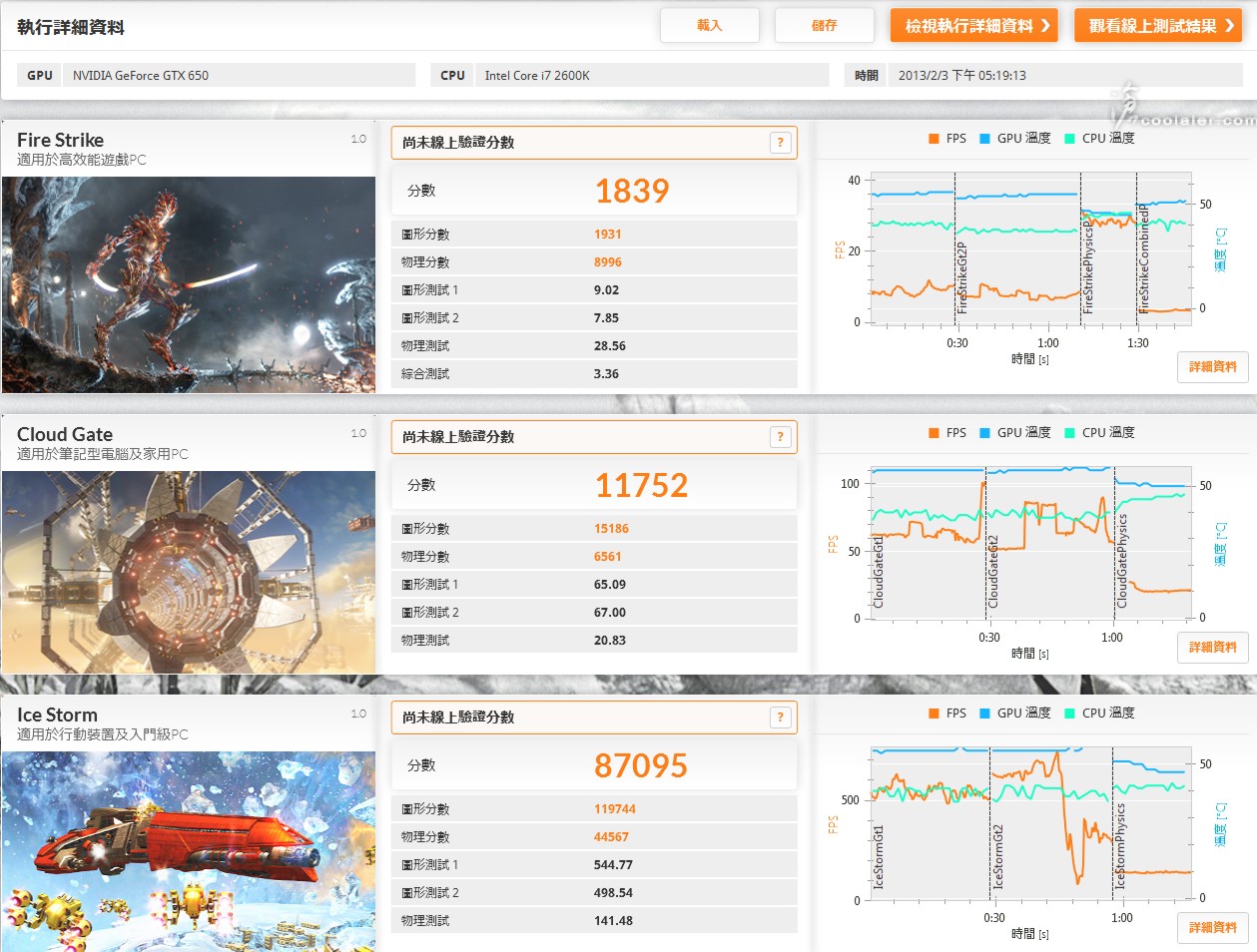
Task: Click Cloud Gate graphics test value "65.09"
Action: tap(610, 585)
